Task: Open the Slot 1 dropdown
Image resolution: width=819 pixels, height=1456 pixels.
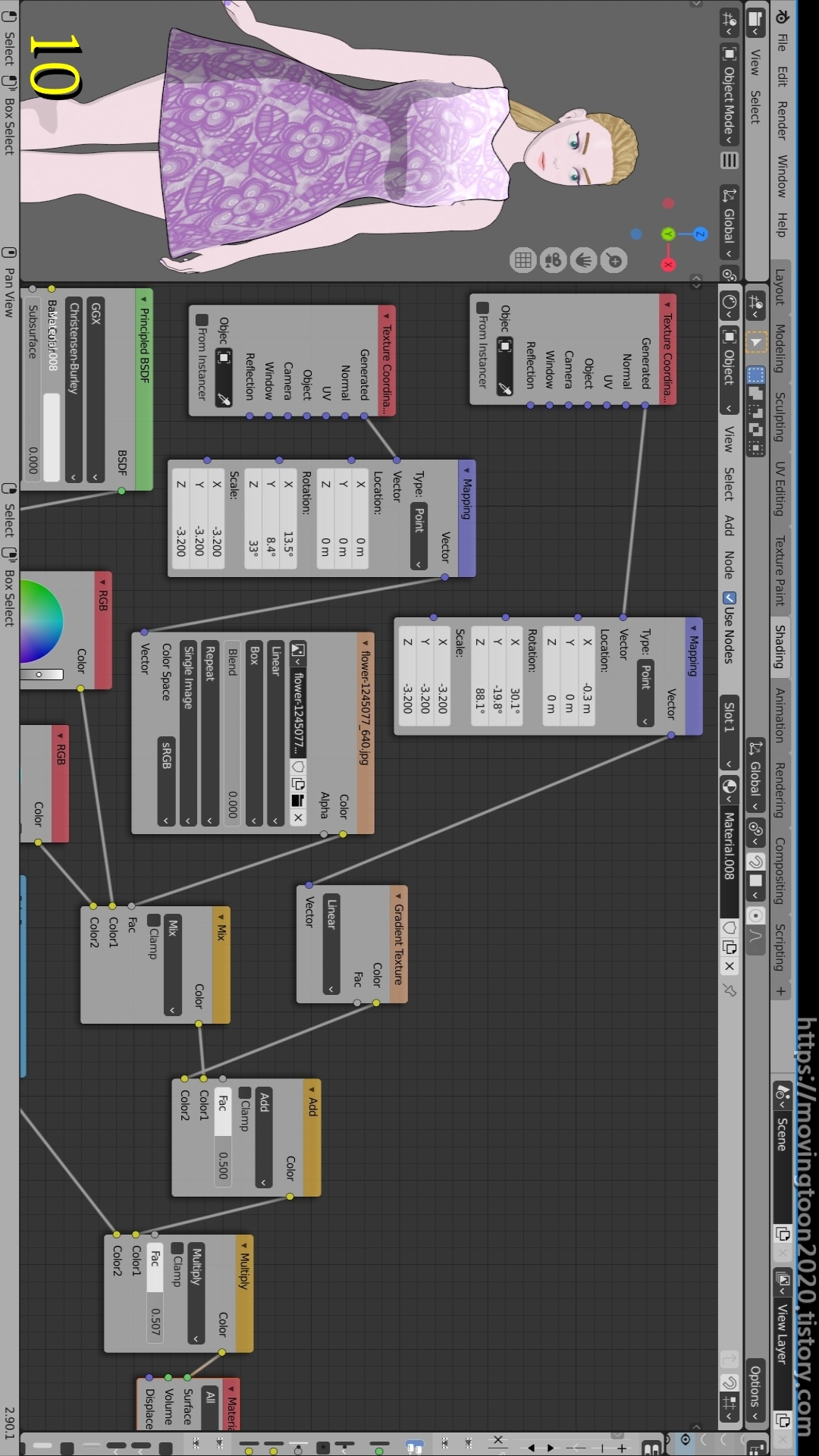Action: [729, 733]
